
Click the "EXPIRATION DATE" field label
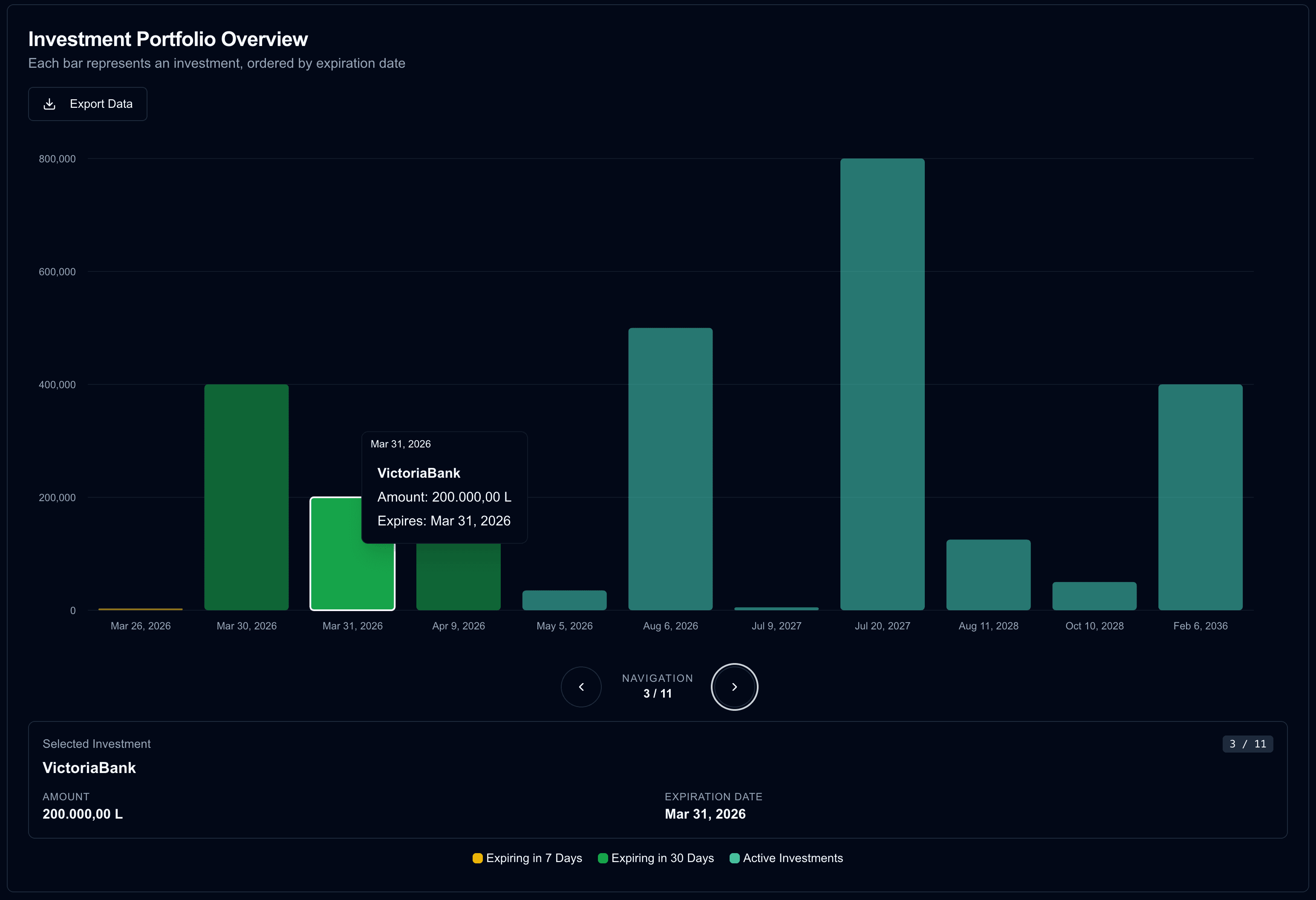pyautogui.click(x=713, y=796)
